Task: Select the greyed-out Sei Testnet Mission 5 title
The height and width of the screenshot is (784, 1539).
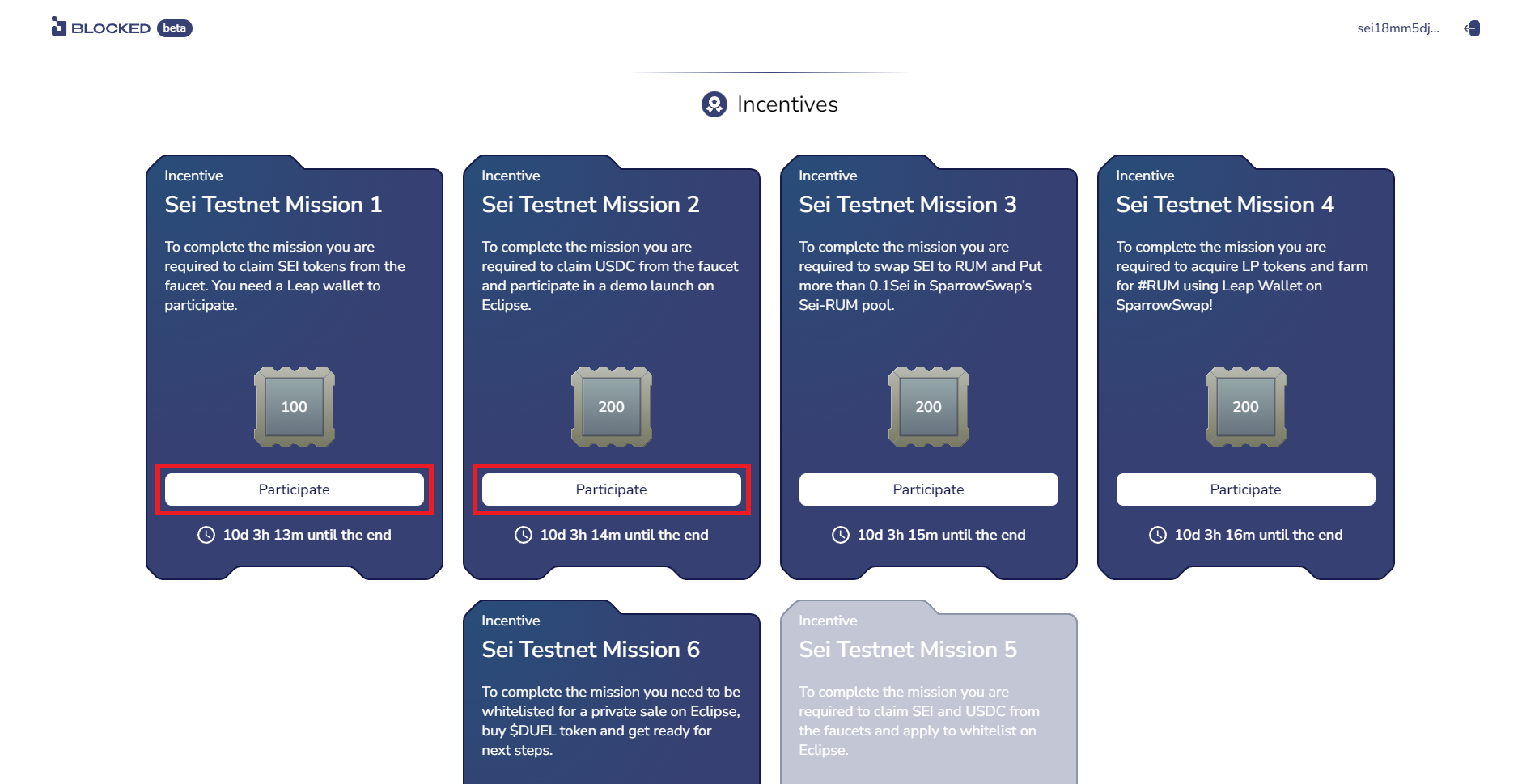Action: (x=908, y=650)
